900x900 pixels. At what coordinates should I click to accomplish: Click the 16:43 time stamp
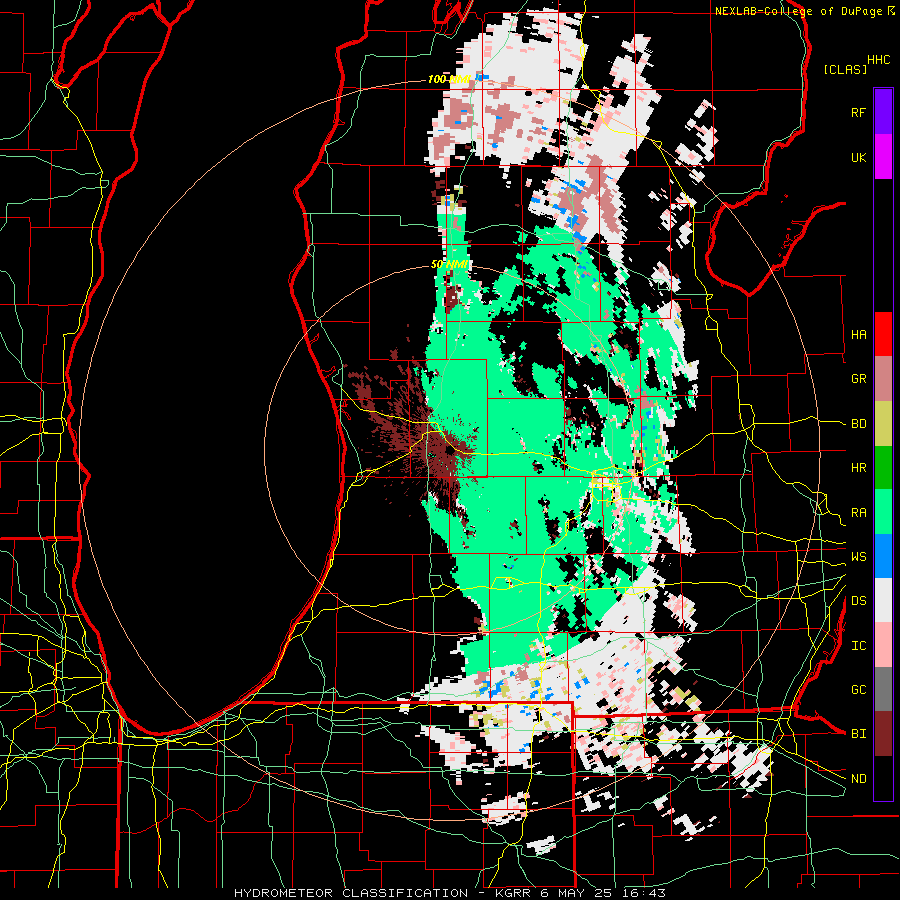tap(646, 893)
